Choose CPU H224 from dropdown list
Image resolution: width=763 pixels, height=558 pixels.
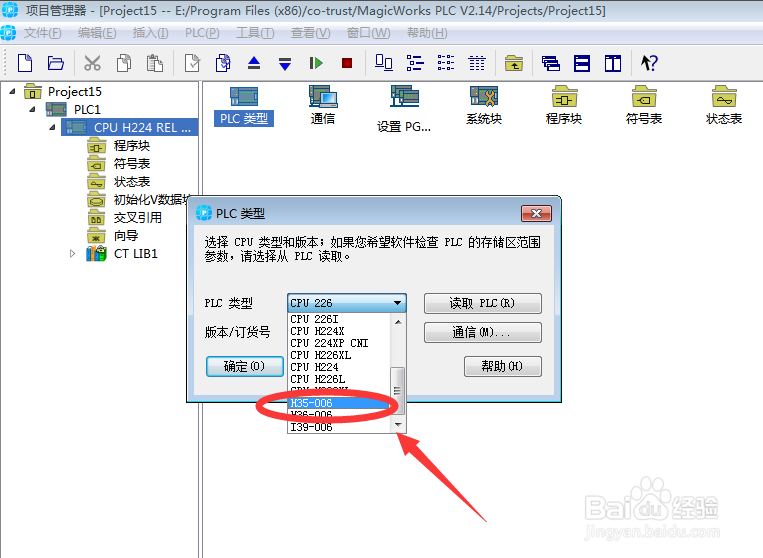(340, 367)
